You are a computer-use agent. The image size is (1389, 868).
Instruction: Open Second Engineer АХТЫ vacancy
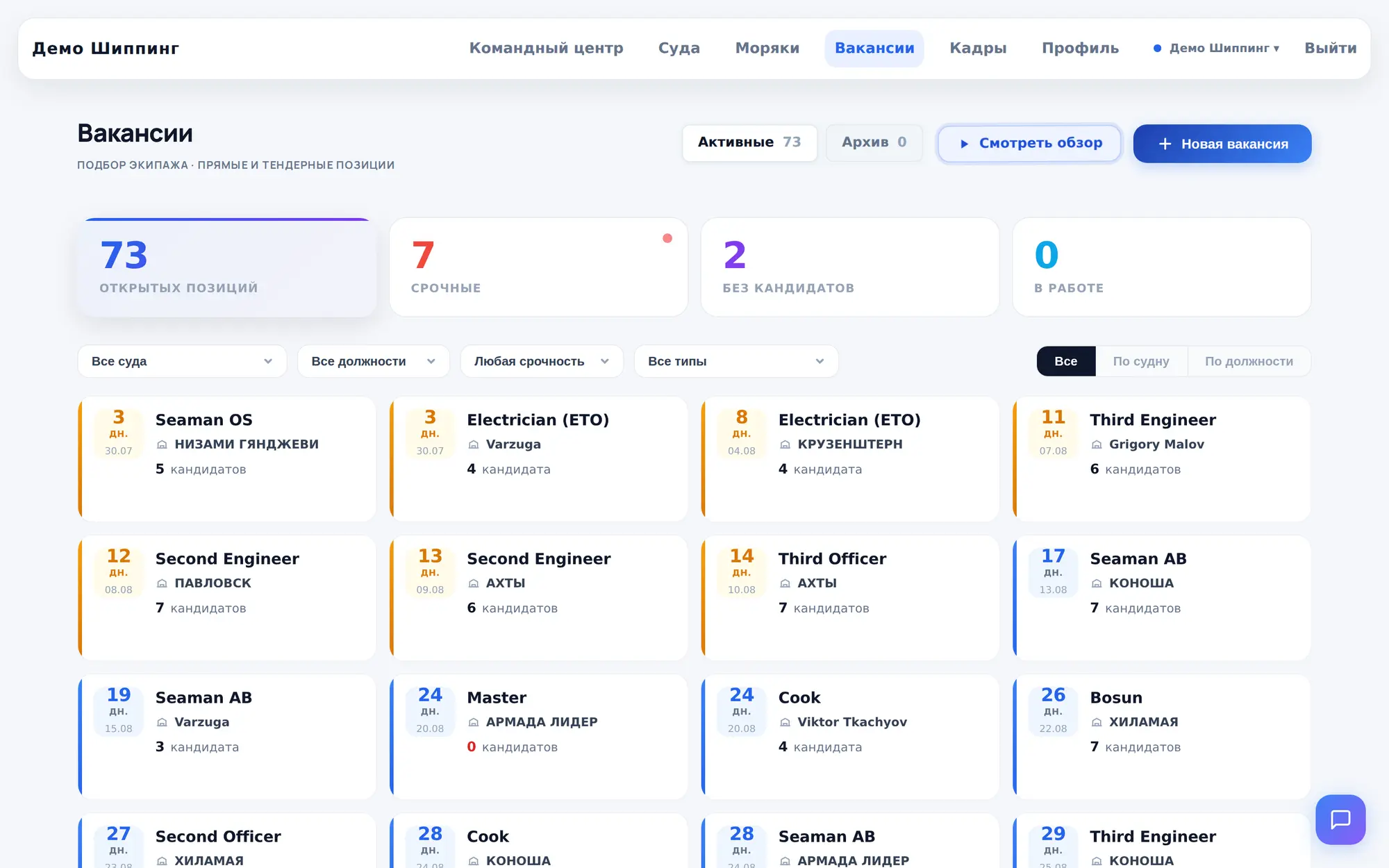click(539, 598)
